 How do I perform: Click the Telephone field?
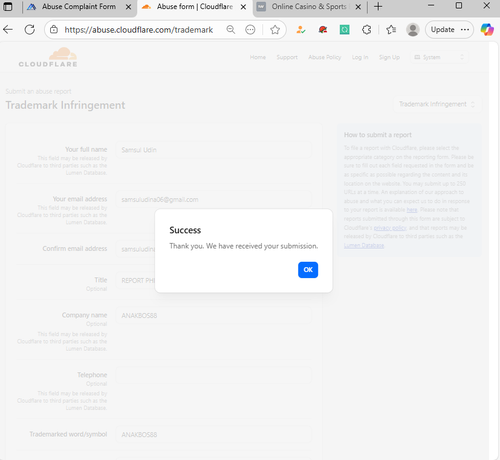point(214,375)
